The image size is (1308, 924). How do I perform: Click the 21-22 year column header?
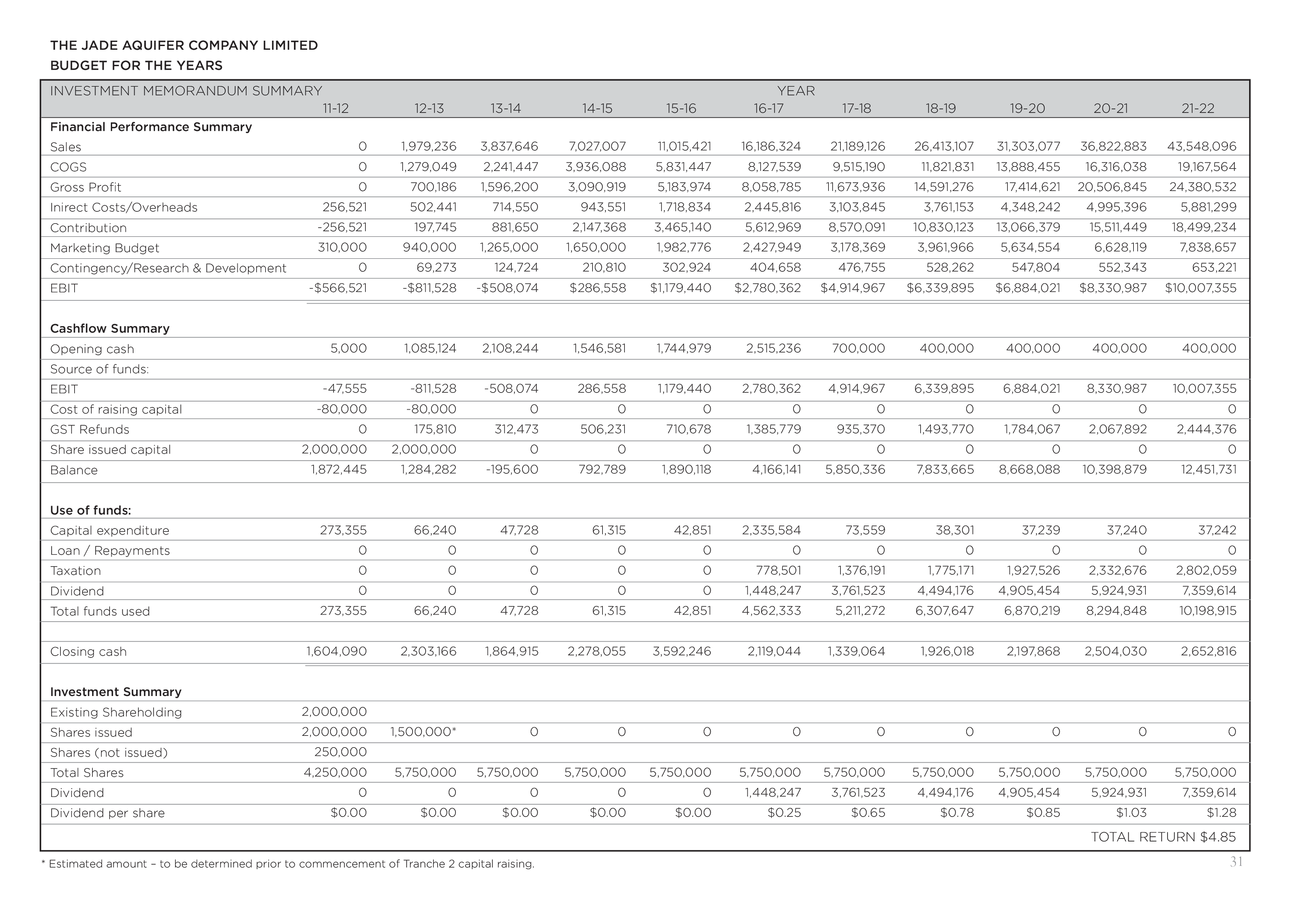click(x=1198, y=109)
